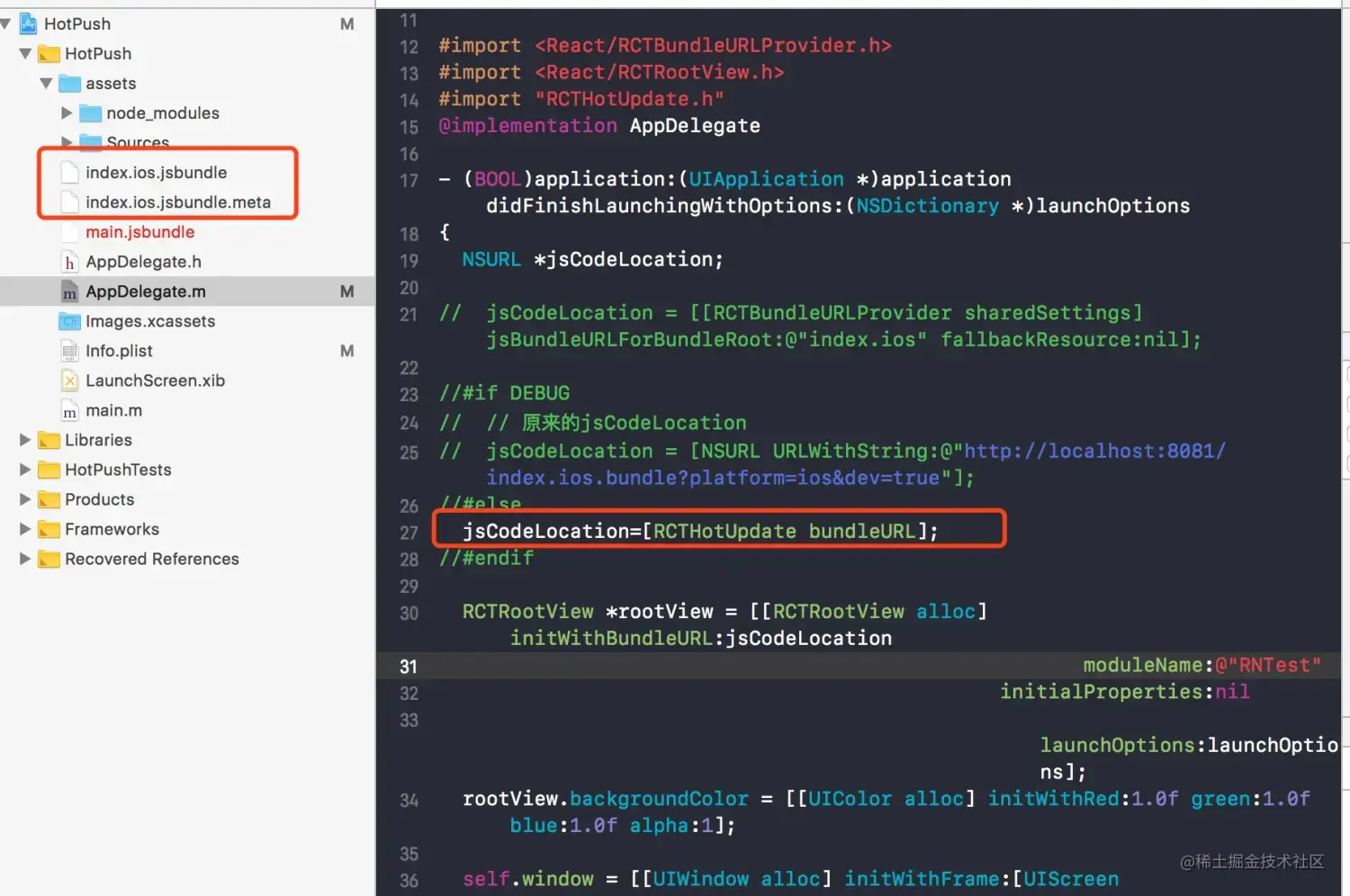Click the Recovered References folder icon

[49, 559]
